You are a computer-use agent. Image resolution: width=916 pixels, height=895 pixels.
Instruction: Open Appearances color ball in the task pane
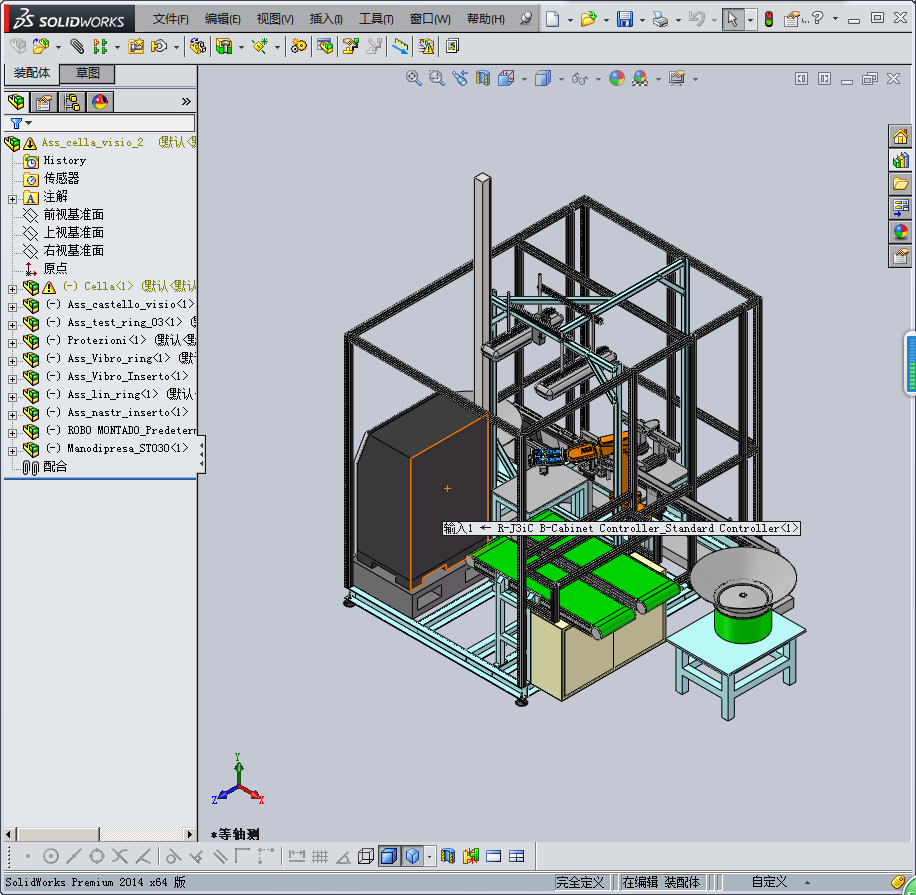(900, 231)
